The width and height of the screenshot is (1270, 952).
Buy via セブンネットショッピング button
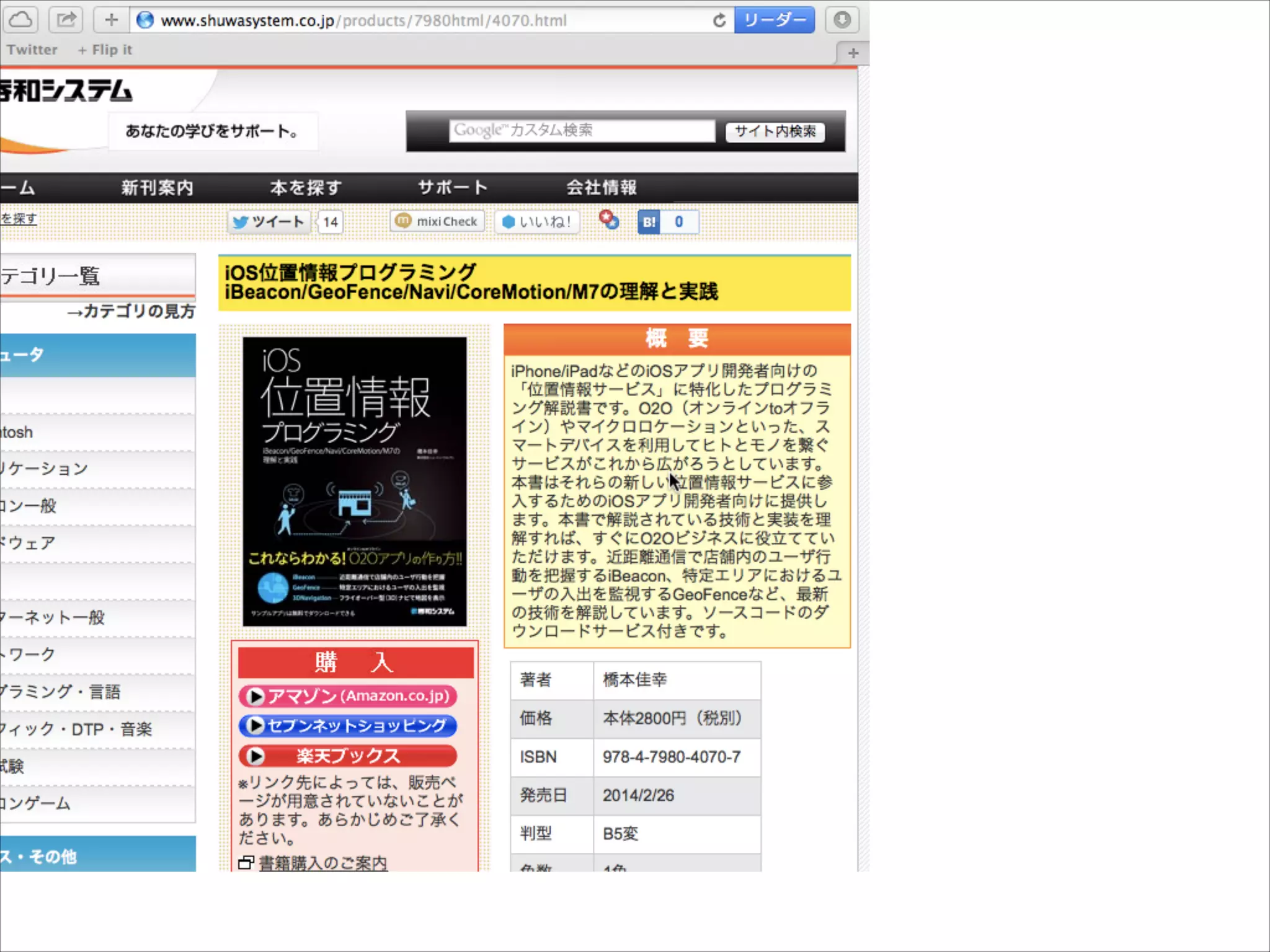tap(348, 725)
